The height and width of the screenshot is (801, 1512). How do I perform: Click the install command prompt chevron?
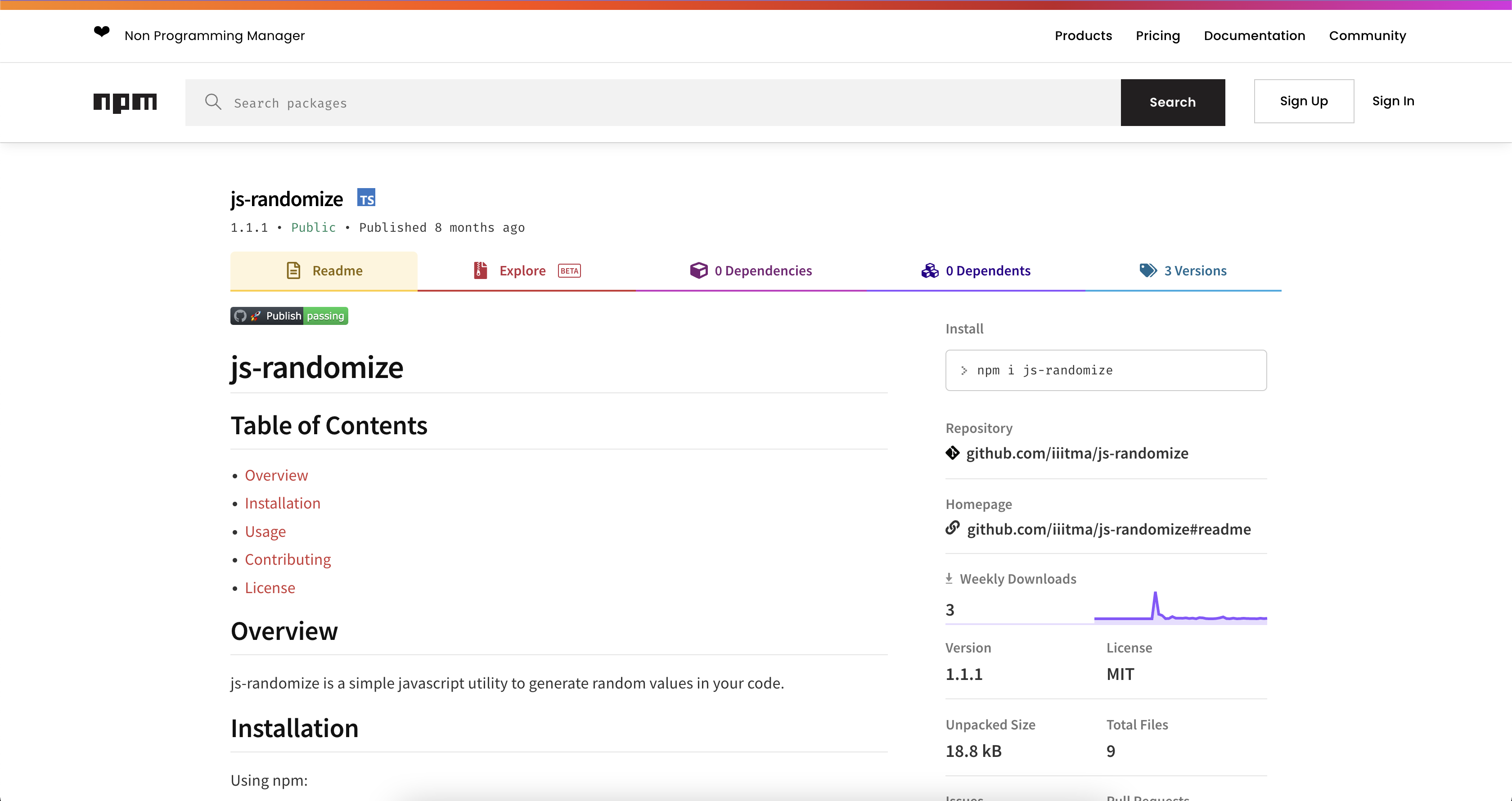pos(964,370)
